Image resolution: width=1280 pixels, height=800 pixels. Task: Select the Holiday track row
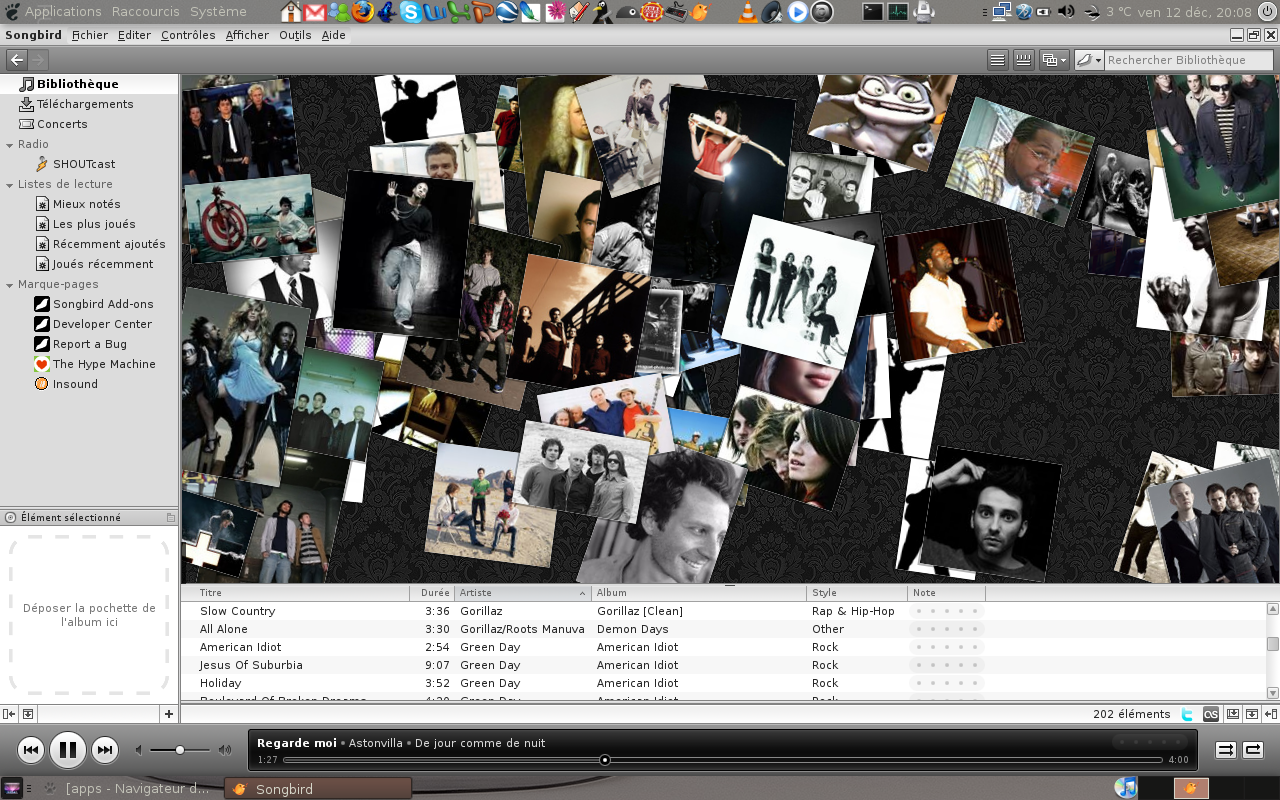(722, 683)
